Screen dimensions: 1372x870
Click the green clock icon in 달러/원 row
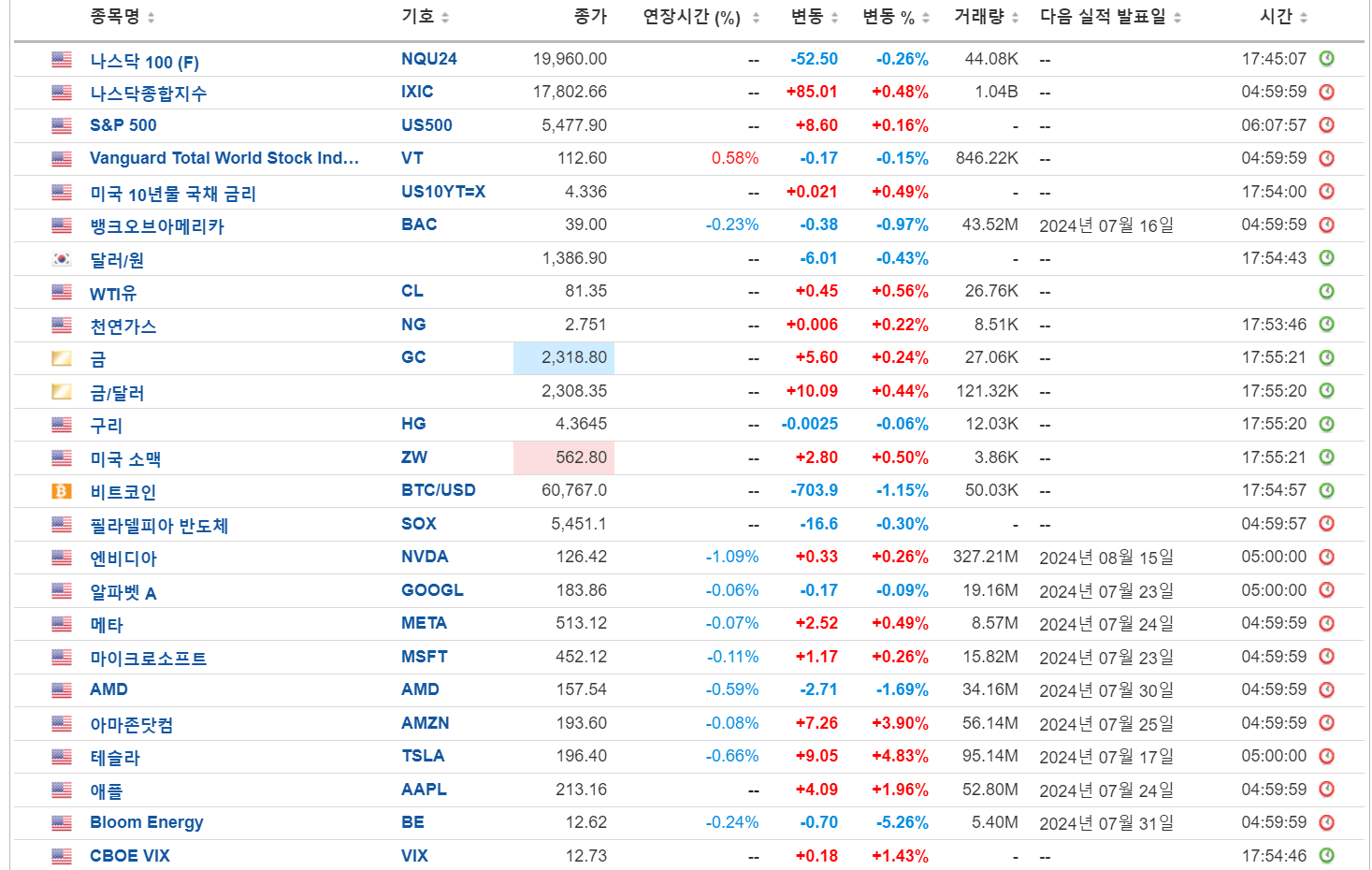click(x=1326, y=258)
